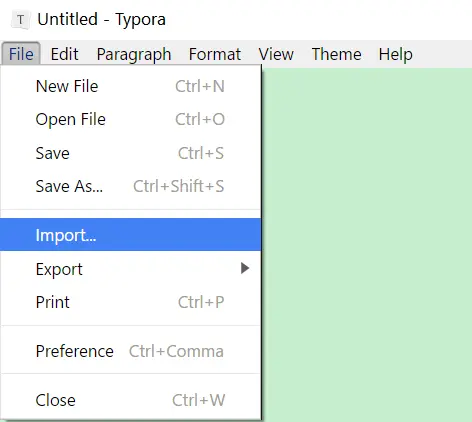
Task: Click Save in the File menu
Action: pos(130,153)
